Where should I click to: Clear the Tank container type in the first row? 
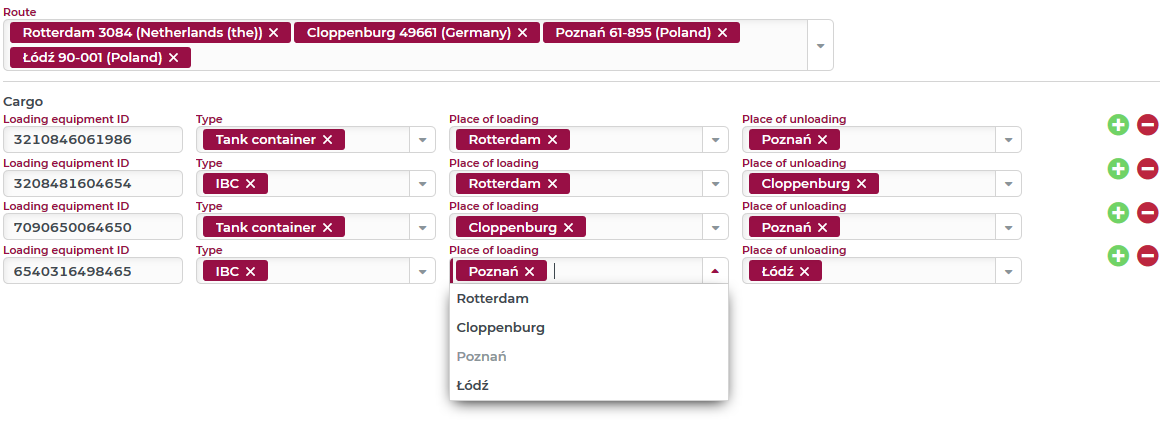[327, 140]
